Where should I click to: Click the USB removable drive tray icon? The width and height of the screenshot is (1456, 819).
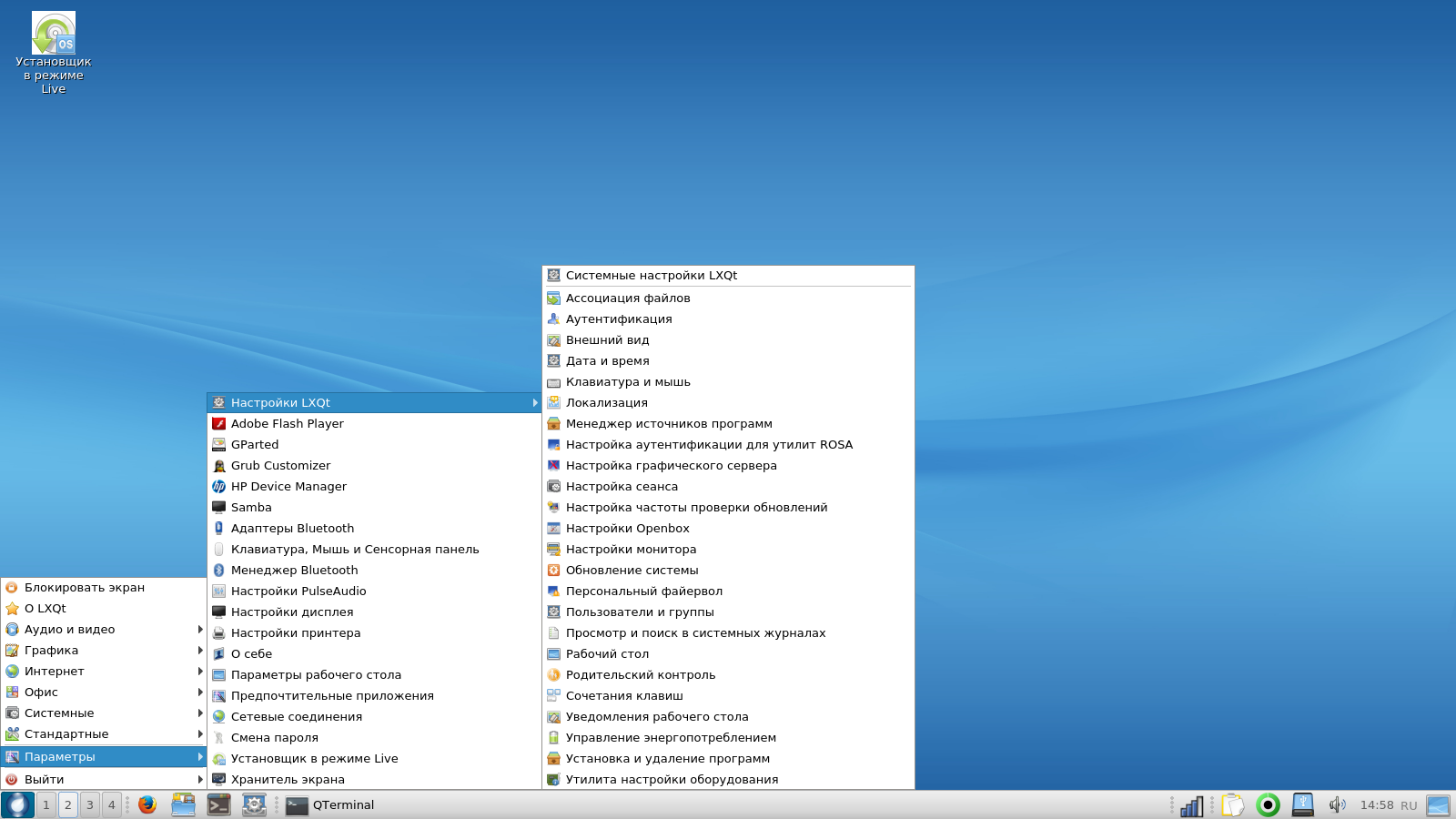[x=1303, y=805]
